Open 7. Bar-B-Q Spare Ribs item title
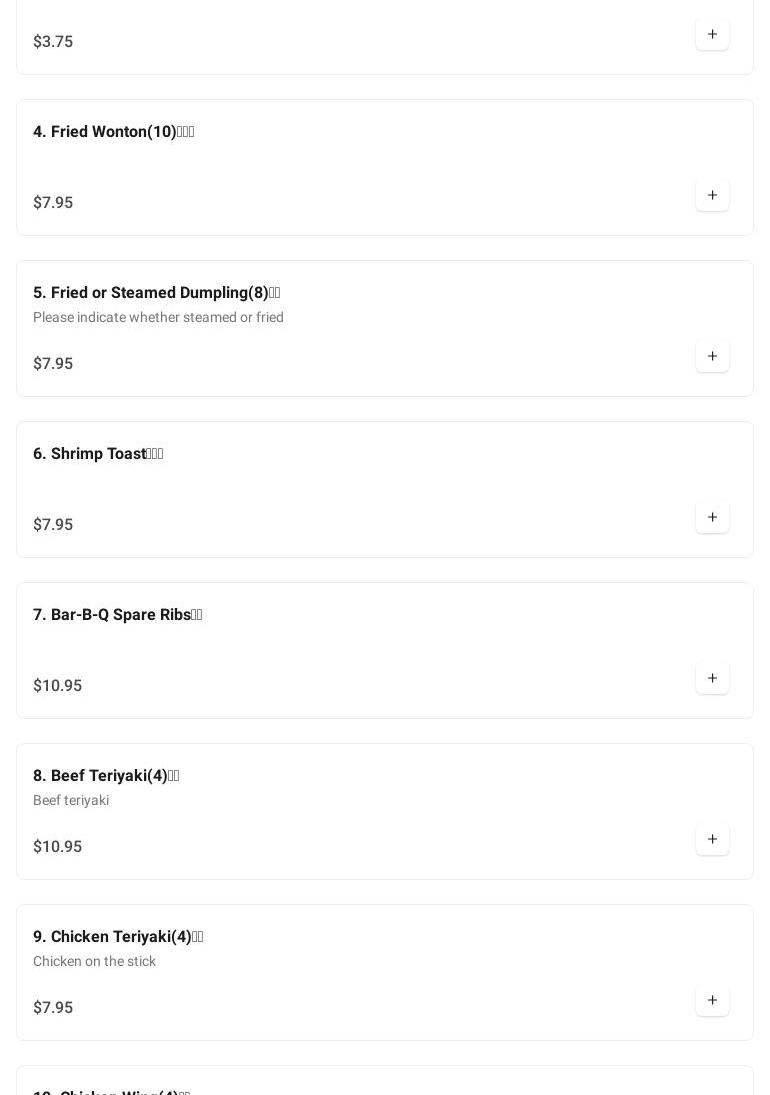Screen dimensions: 770x1095 [x=117, y=615]
